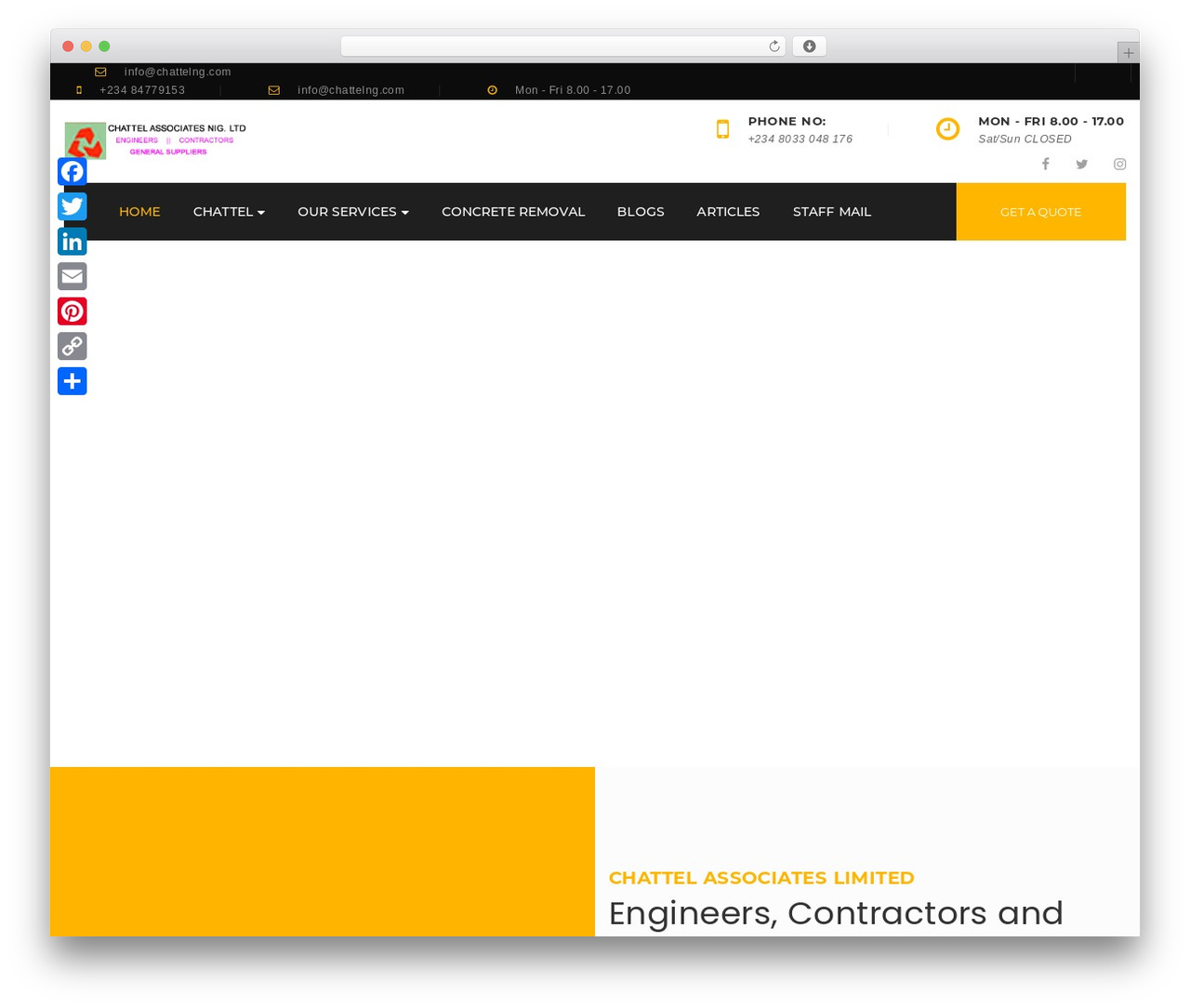Click the Mon - Fri 8.00 - 17.00 top-bar text
The height and width of the screenshot is (1008, 1190).
(x=573, y=90)
